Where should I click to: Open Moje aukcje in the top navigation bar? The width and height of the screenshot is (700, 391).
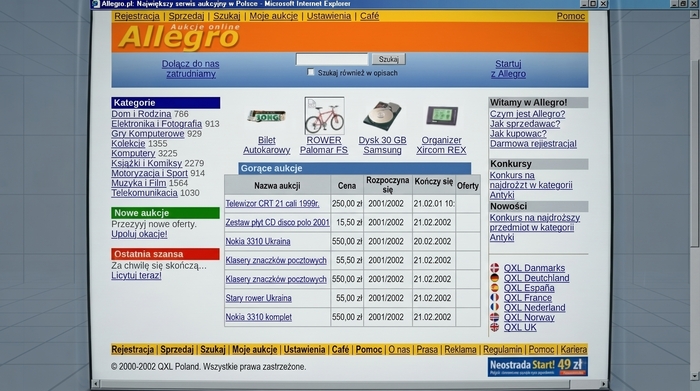tap(273, 16)
